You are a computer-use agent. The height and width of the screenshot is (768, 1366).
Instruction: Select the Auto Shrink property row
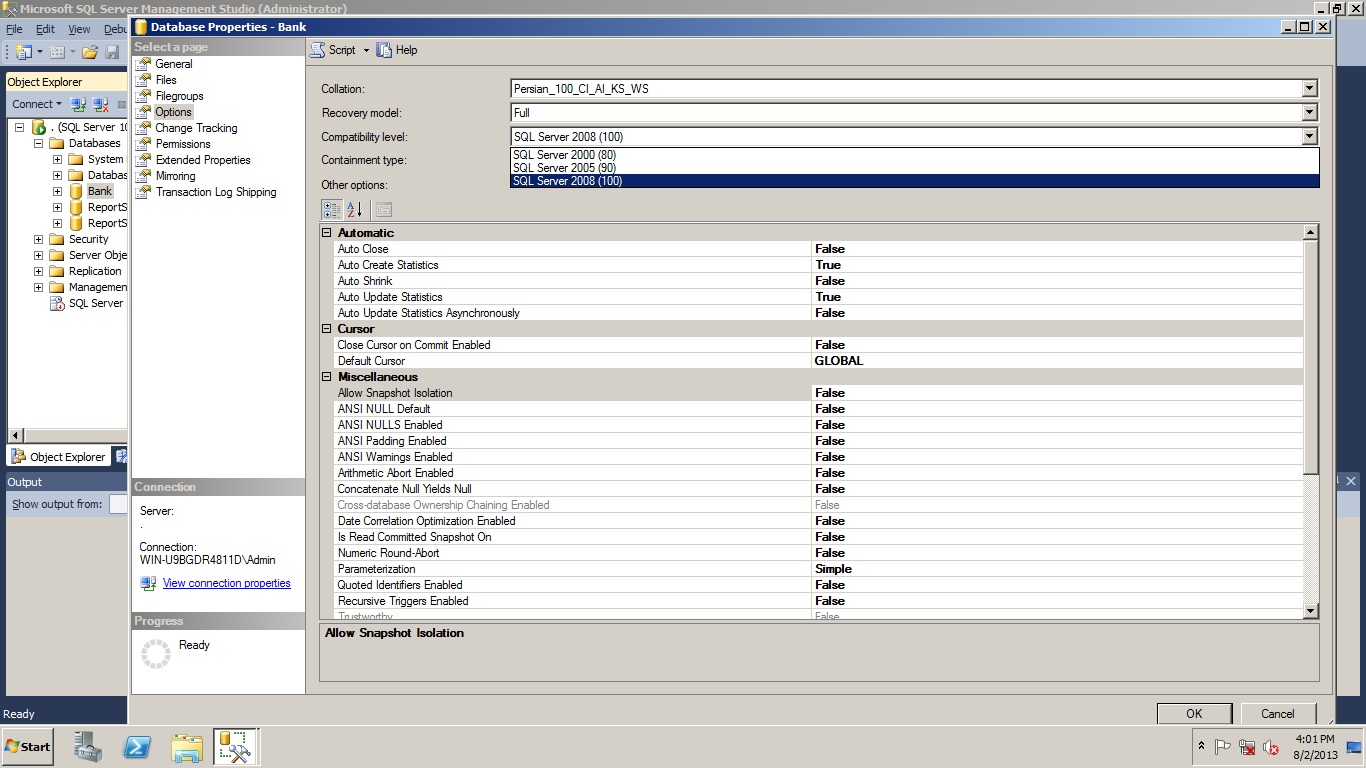tap(365, 281)
